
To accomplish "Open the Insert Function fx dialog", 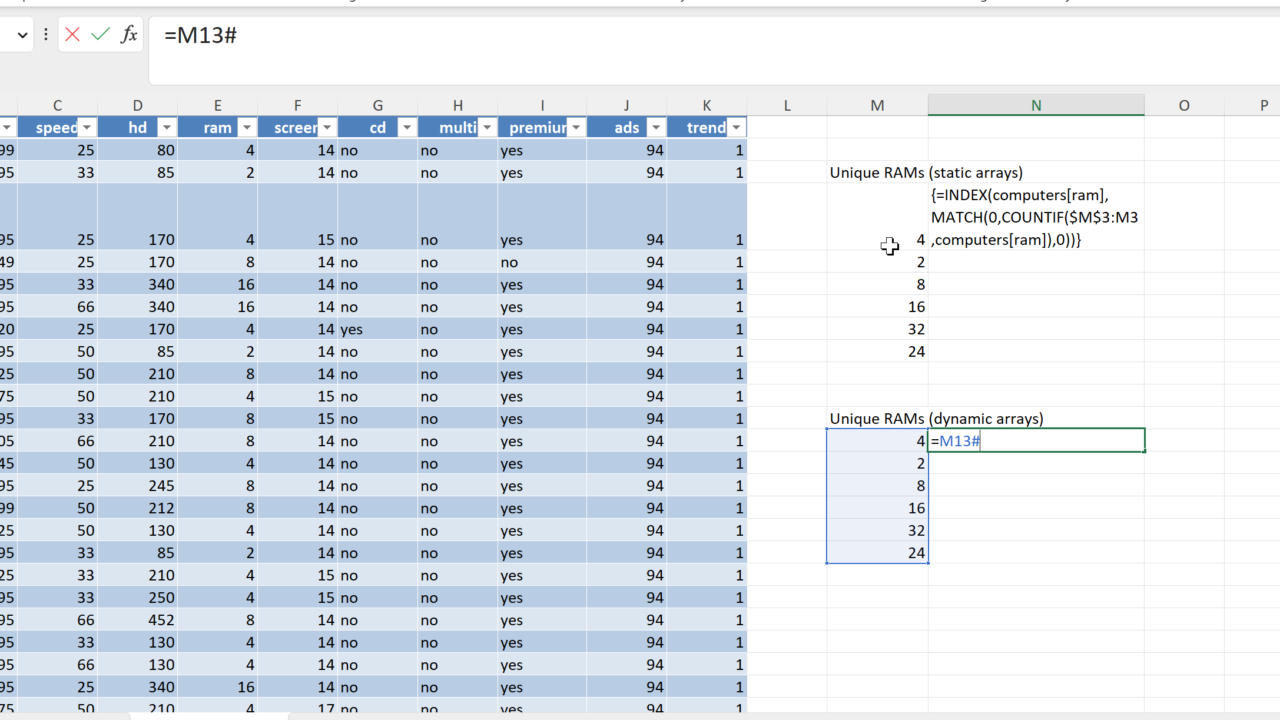I will coord(129,35).
